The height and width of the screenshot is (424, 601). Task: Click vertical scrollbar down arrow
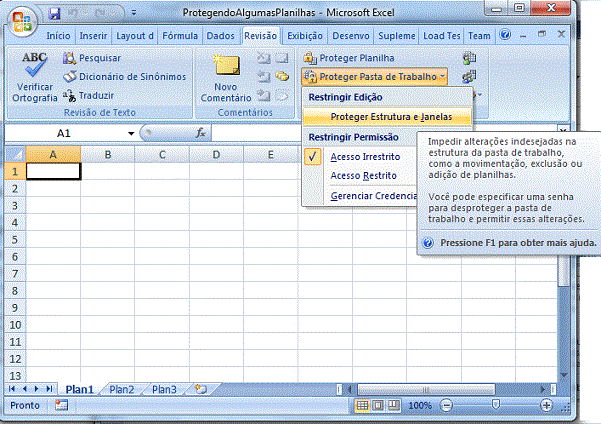click(x=563, y=375)
